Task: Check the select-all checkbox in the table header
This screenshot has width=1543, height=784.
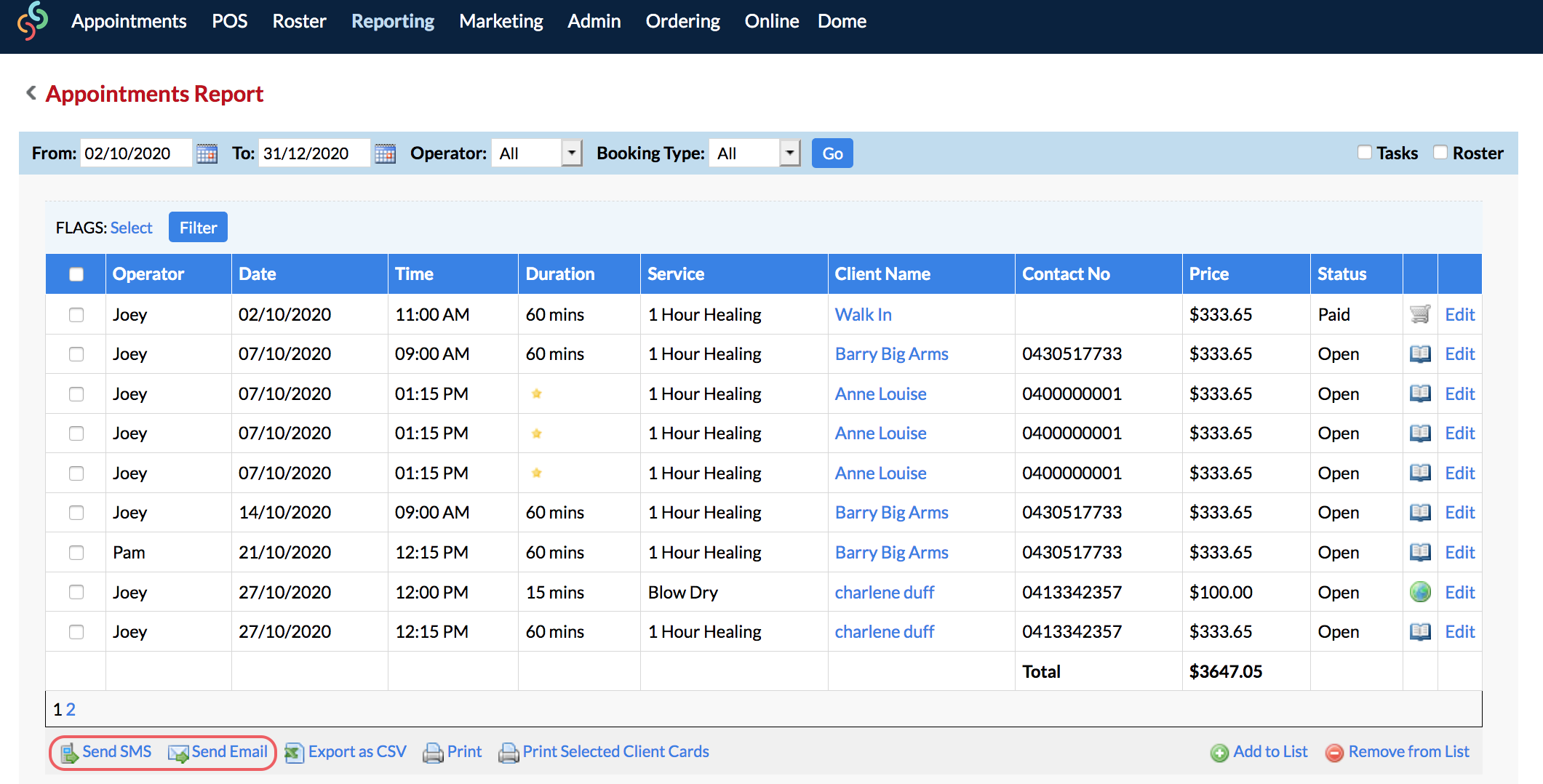Action: [76, 273]
